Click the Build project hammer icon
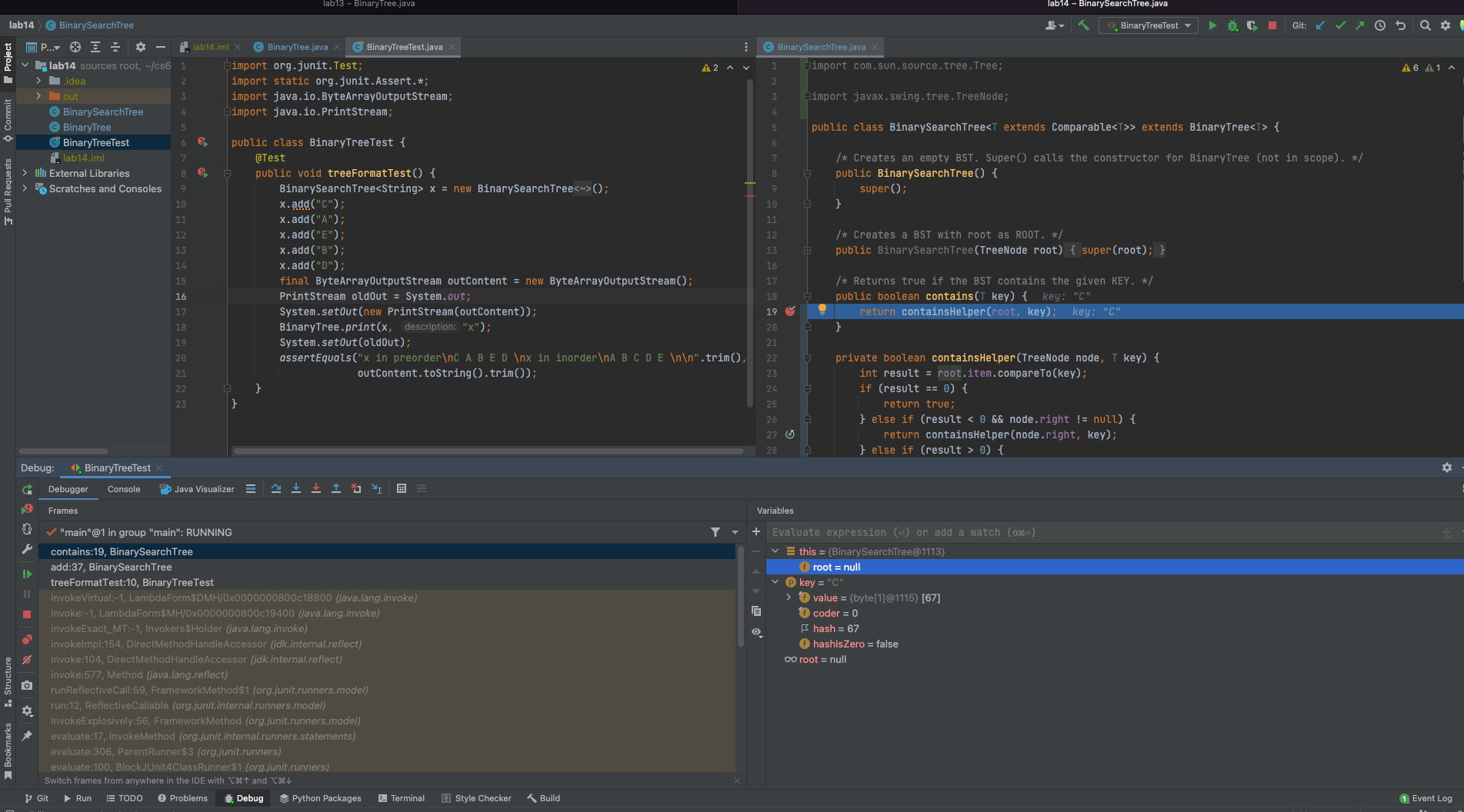1464x812 pixels. click(x=1083, y=25)
